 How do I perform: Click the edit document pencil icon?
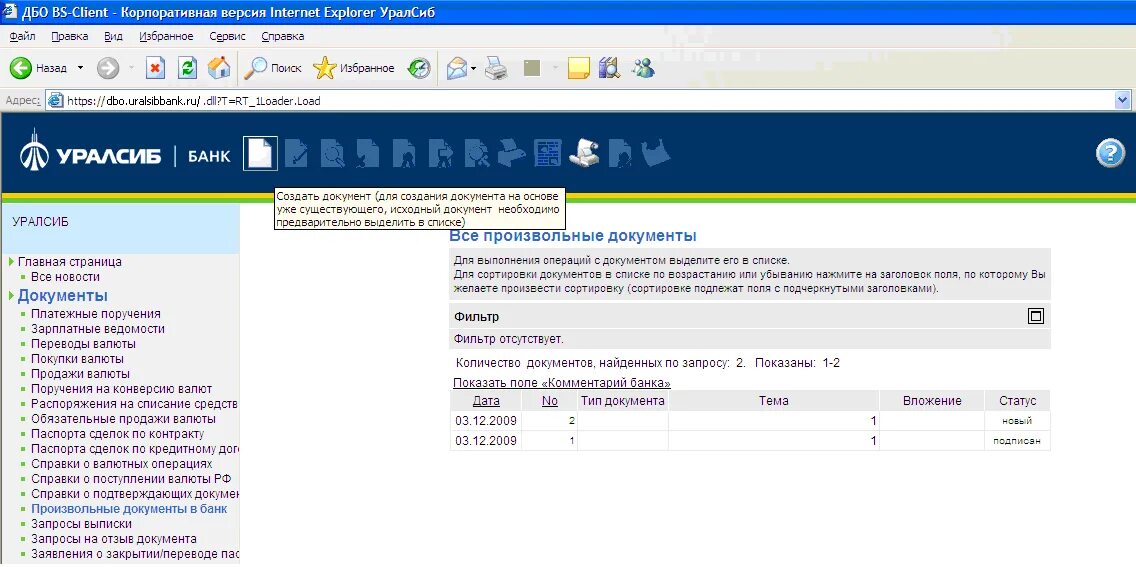pos(296,153)
